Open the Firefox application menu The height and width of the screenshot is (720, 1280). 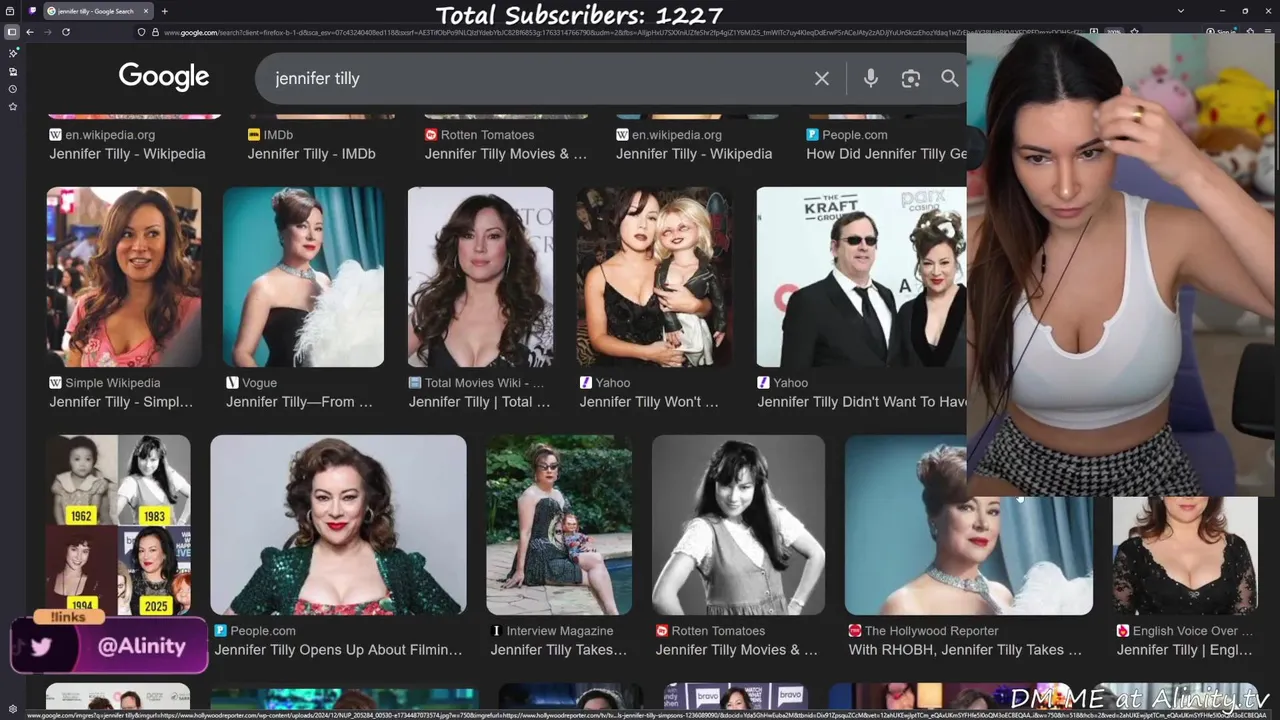(x=1268, y=32)
